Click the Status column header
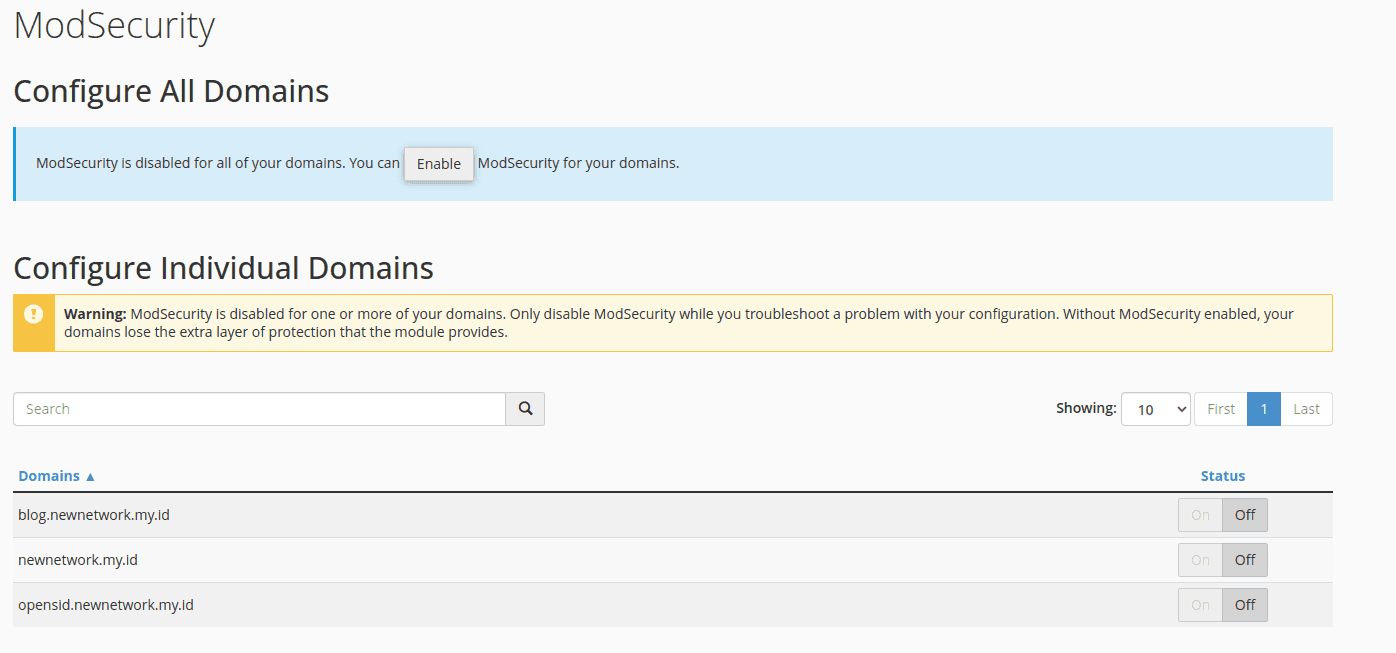Image resolution: width=1396 pixels, height=653 pixels. point(1222,475)
